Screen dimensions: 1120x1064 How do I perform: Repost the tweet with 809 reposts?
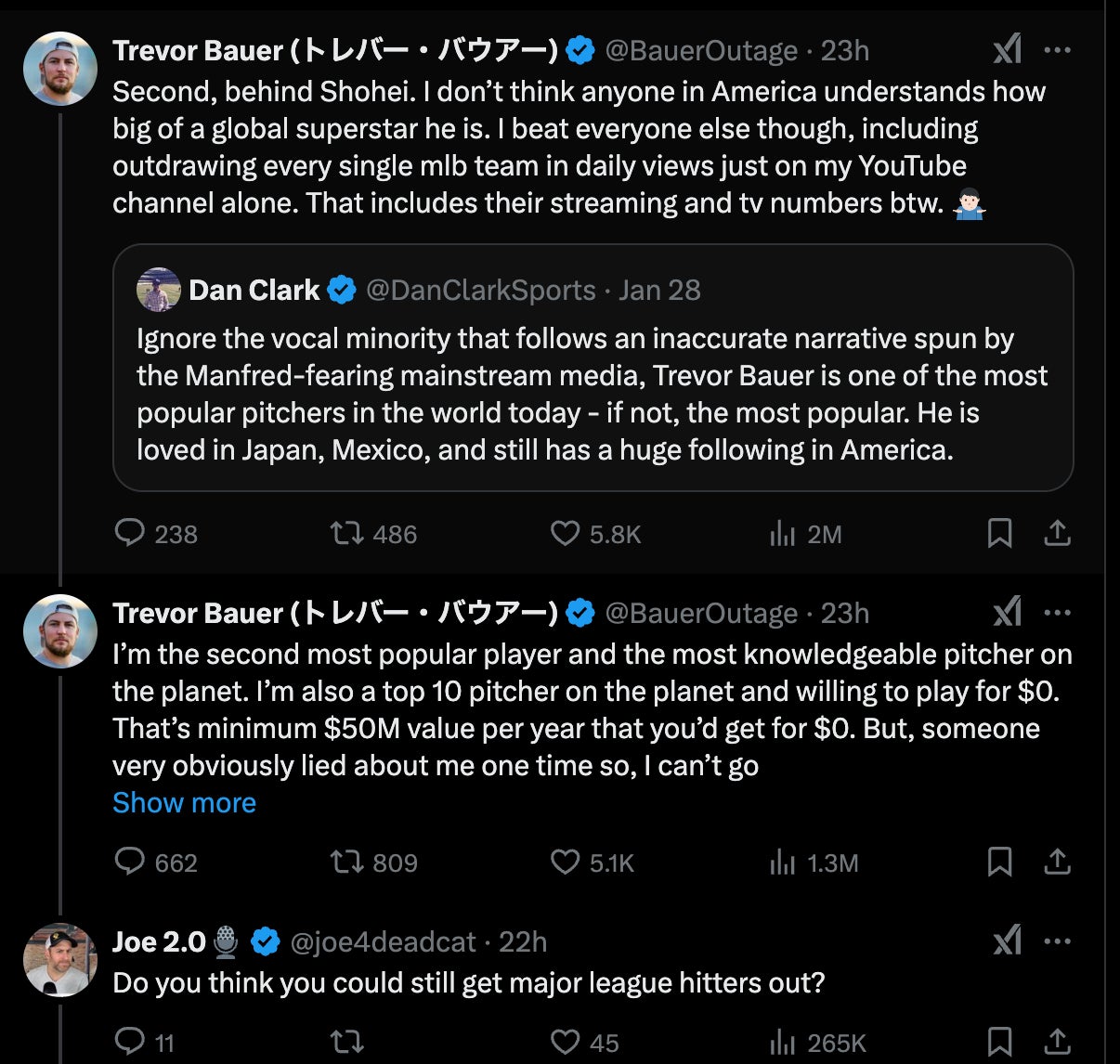tap(346, 863)
